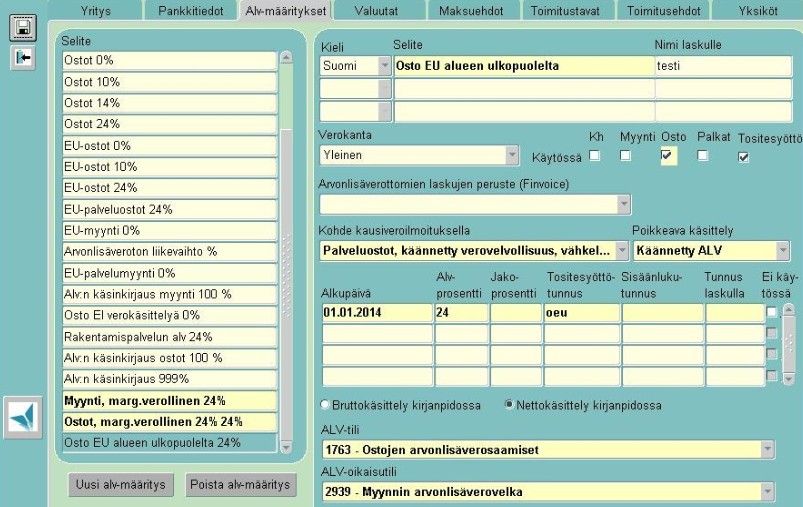Select 'Ostot 14%' in the list
Viewport: 803px width, 507px height.
tap(170, 103)
